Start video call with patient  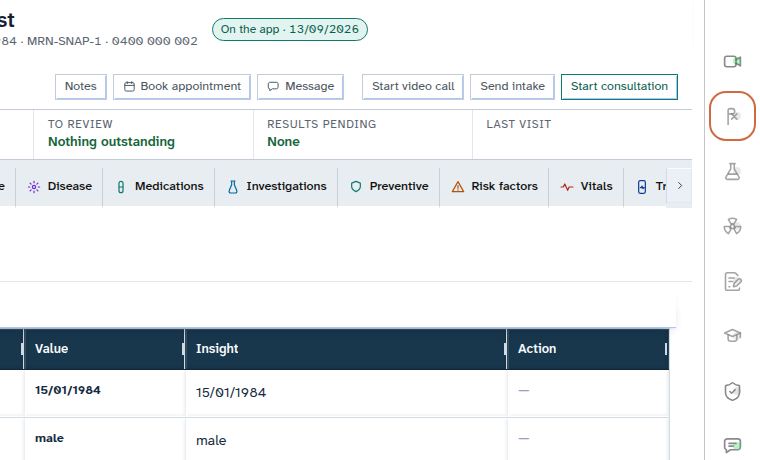pos(413,87)
